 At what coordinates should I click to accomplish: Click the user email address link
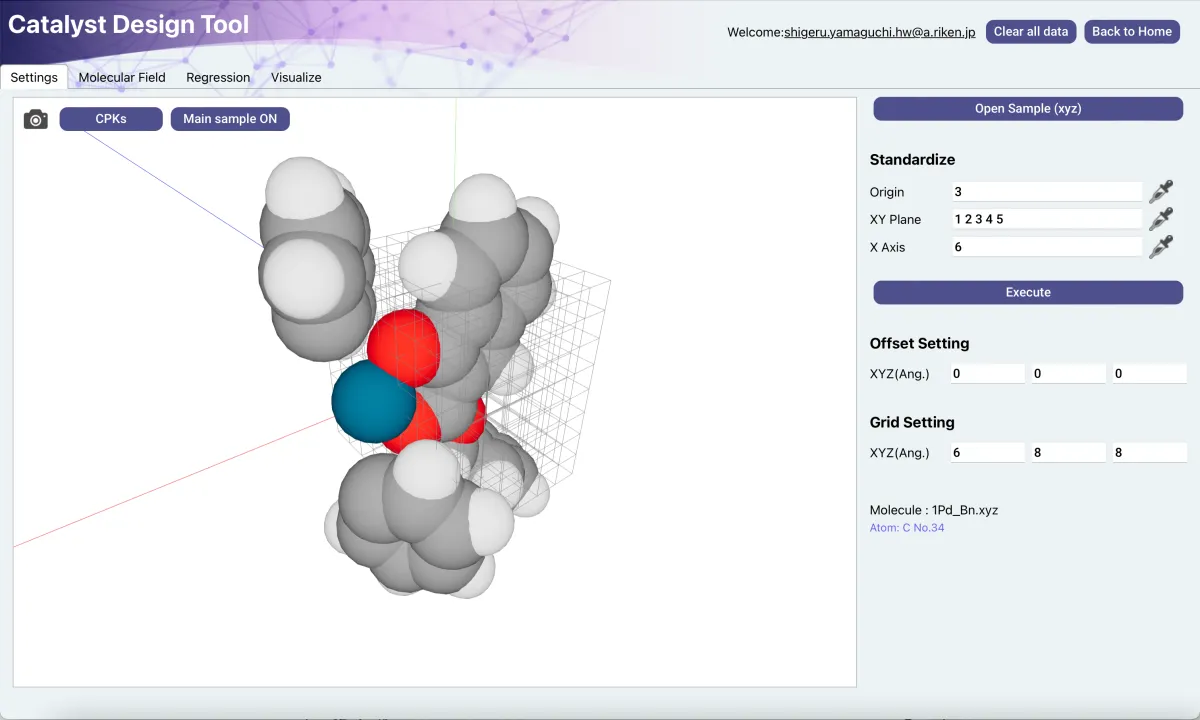coord(879,32)
